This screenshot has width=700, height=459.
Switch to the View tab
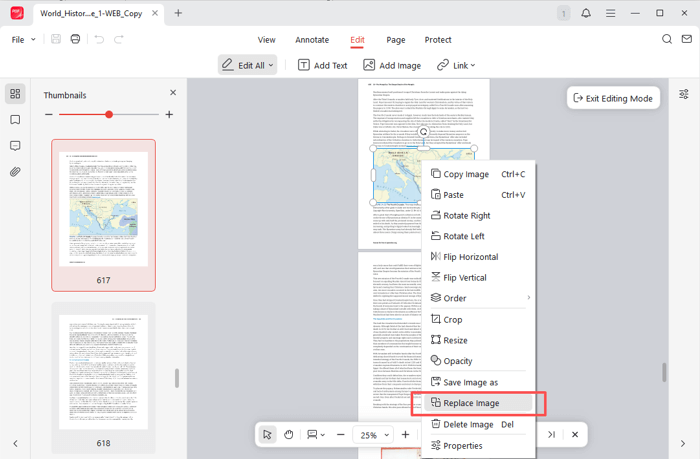point(267,40)
